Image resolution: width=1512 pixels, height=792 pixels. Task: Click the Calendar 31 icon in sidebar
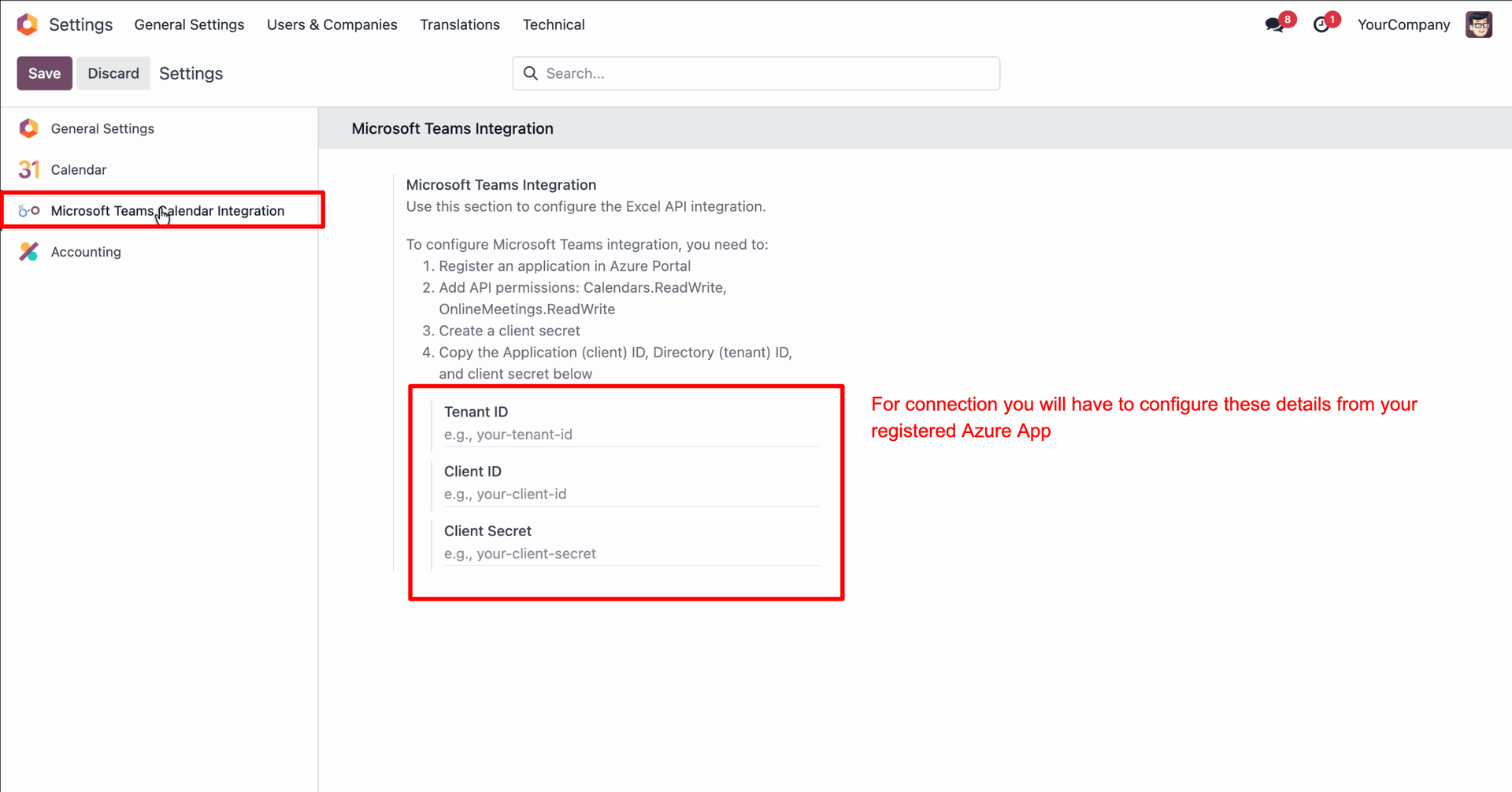(29, 169)
